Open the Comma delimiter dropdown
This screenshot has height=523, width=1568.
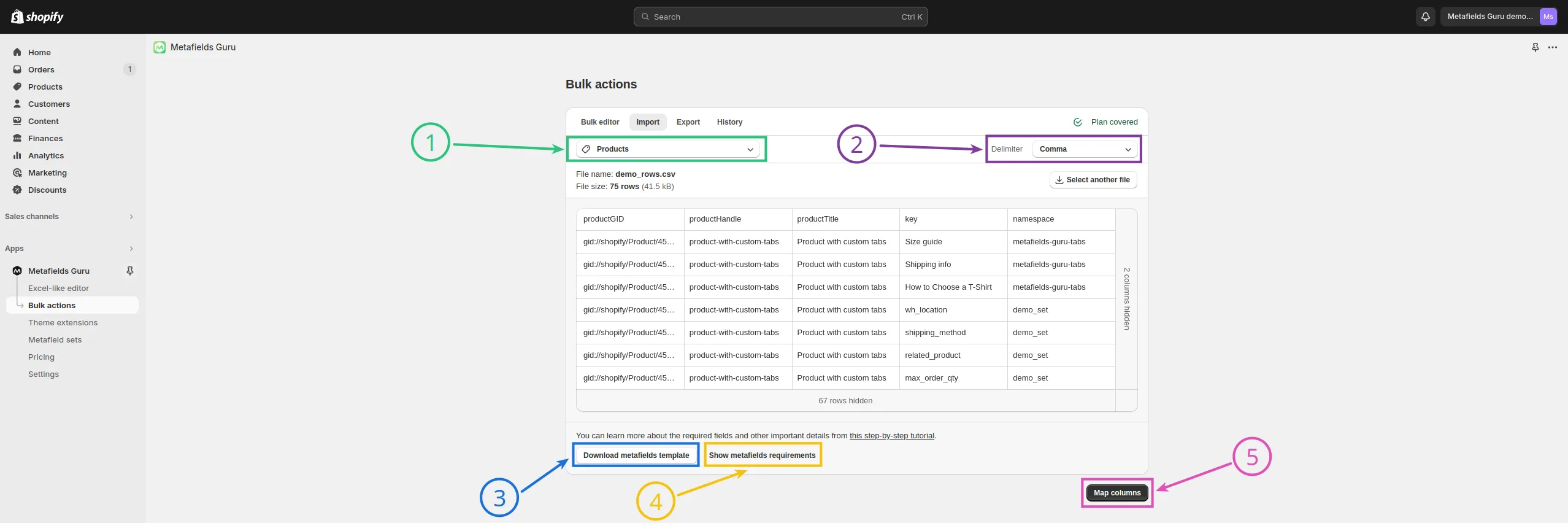click(x=1085, y=149)
